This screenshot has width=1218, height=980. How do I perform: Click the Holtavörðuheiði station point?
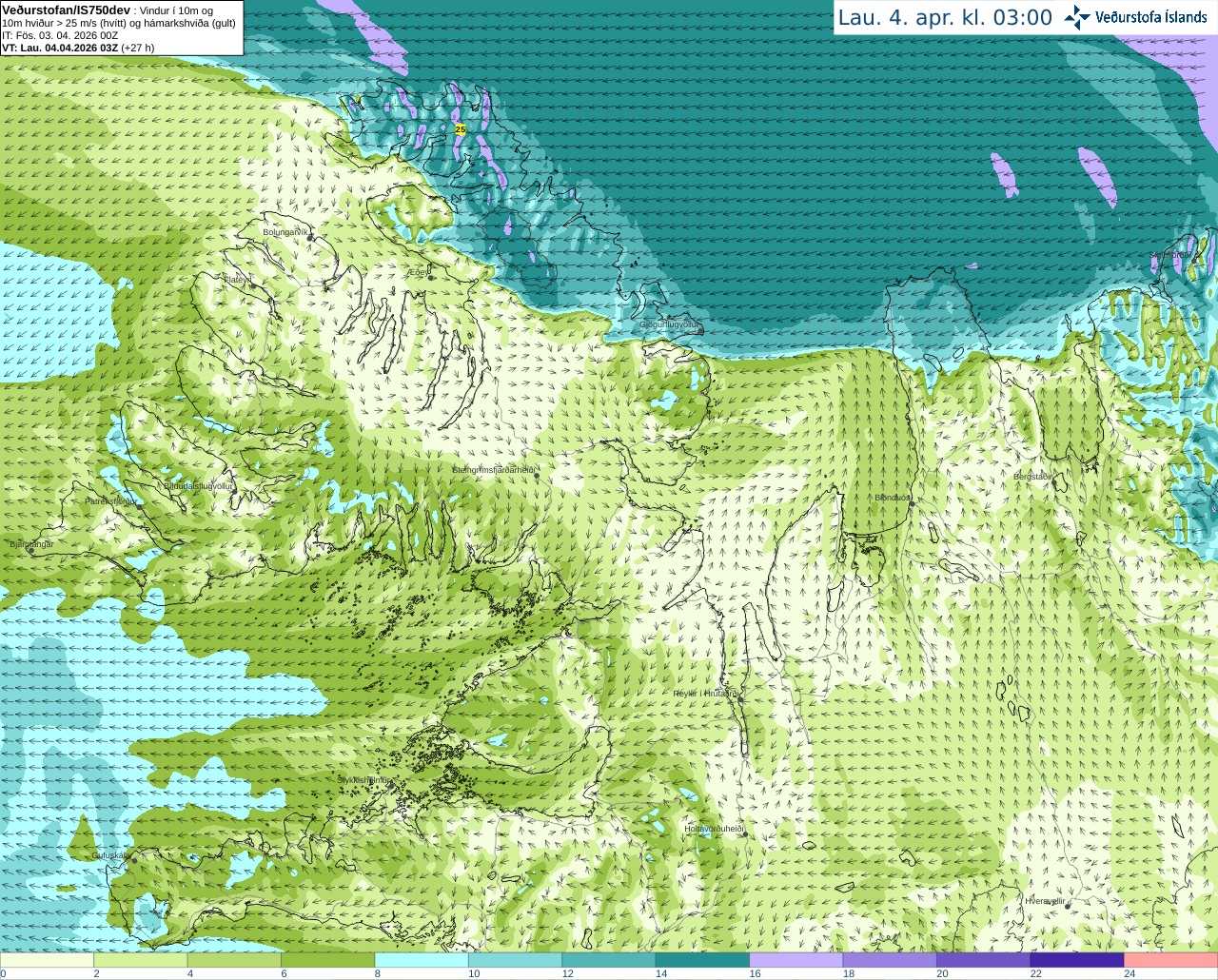(744, 834)
